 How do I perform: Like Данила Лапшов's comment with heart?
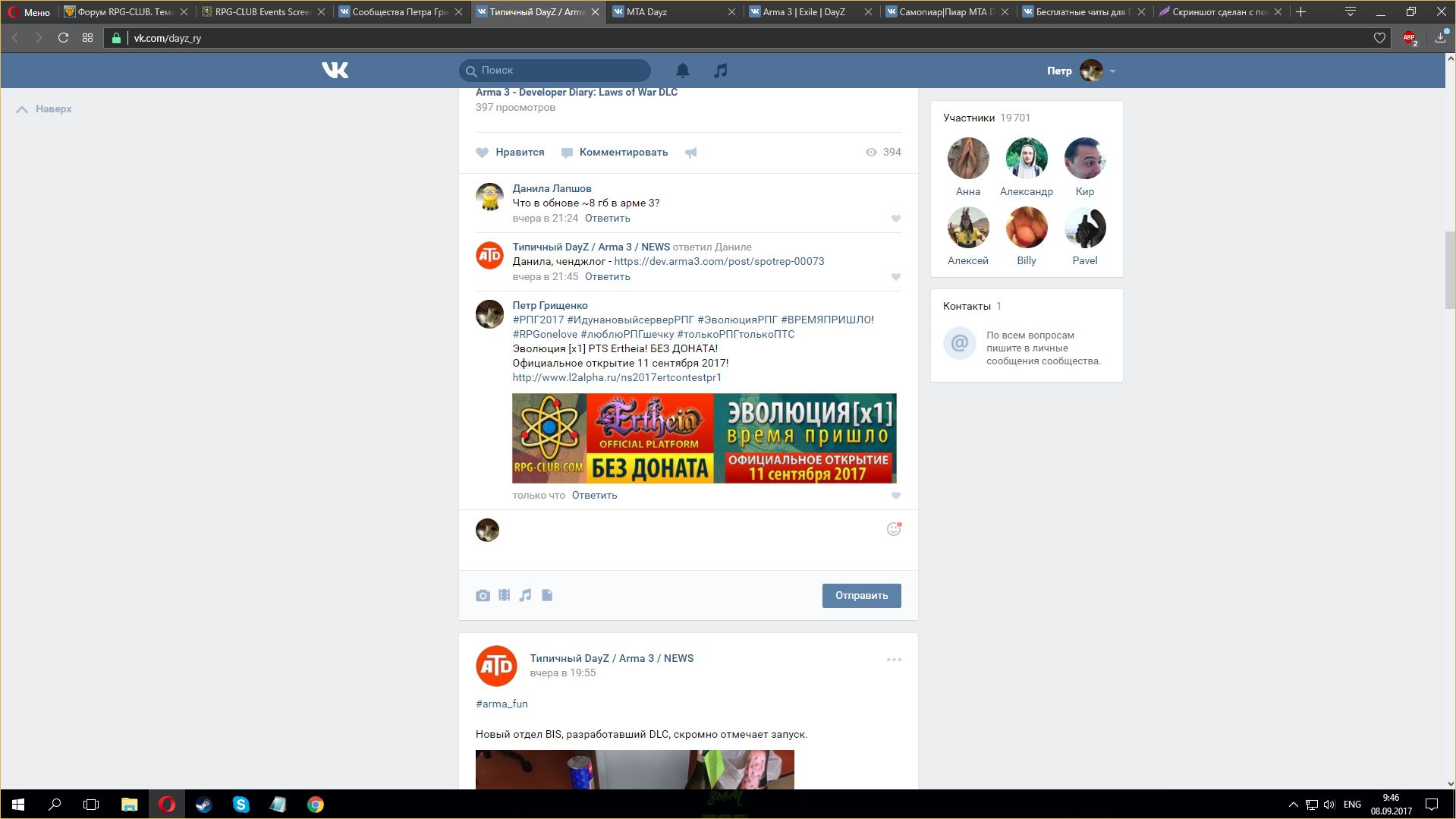click(x=896, y=219)
